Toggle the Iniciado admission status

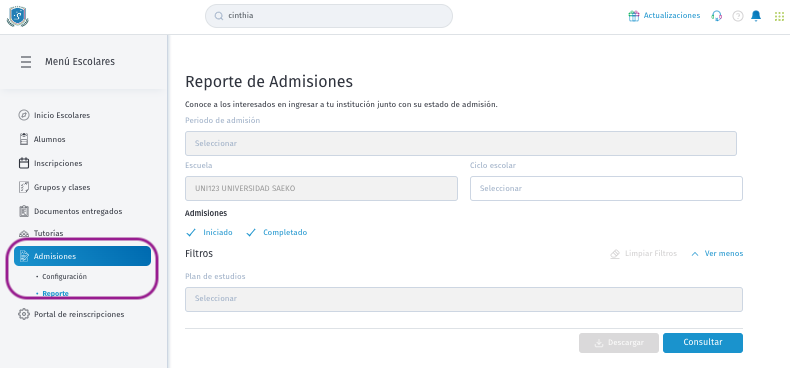[x=209, y=232]
